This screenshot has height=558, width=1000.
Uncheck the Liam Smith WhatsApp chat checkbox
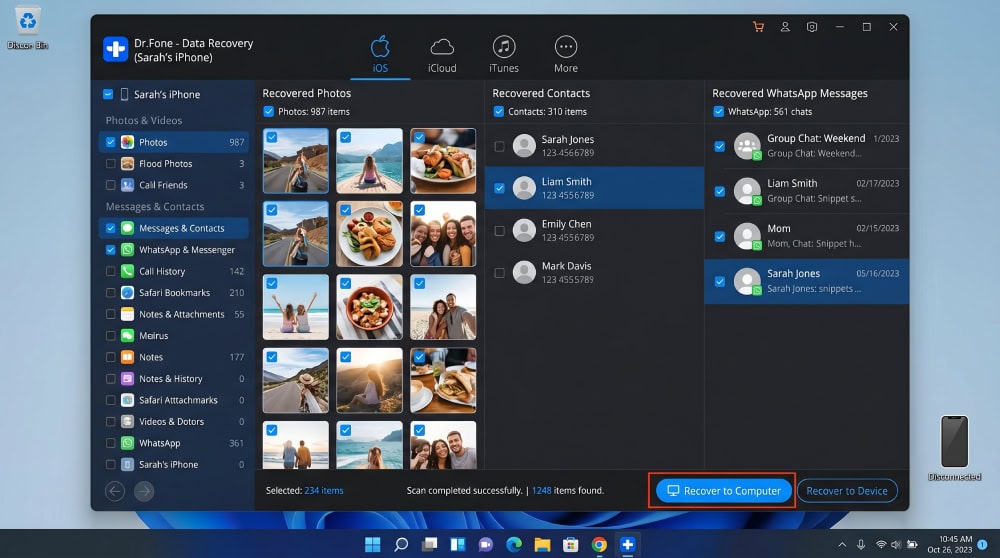pyautogui.click(x=719, y=191)
